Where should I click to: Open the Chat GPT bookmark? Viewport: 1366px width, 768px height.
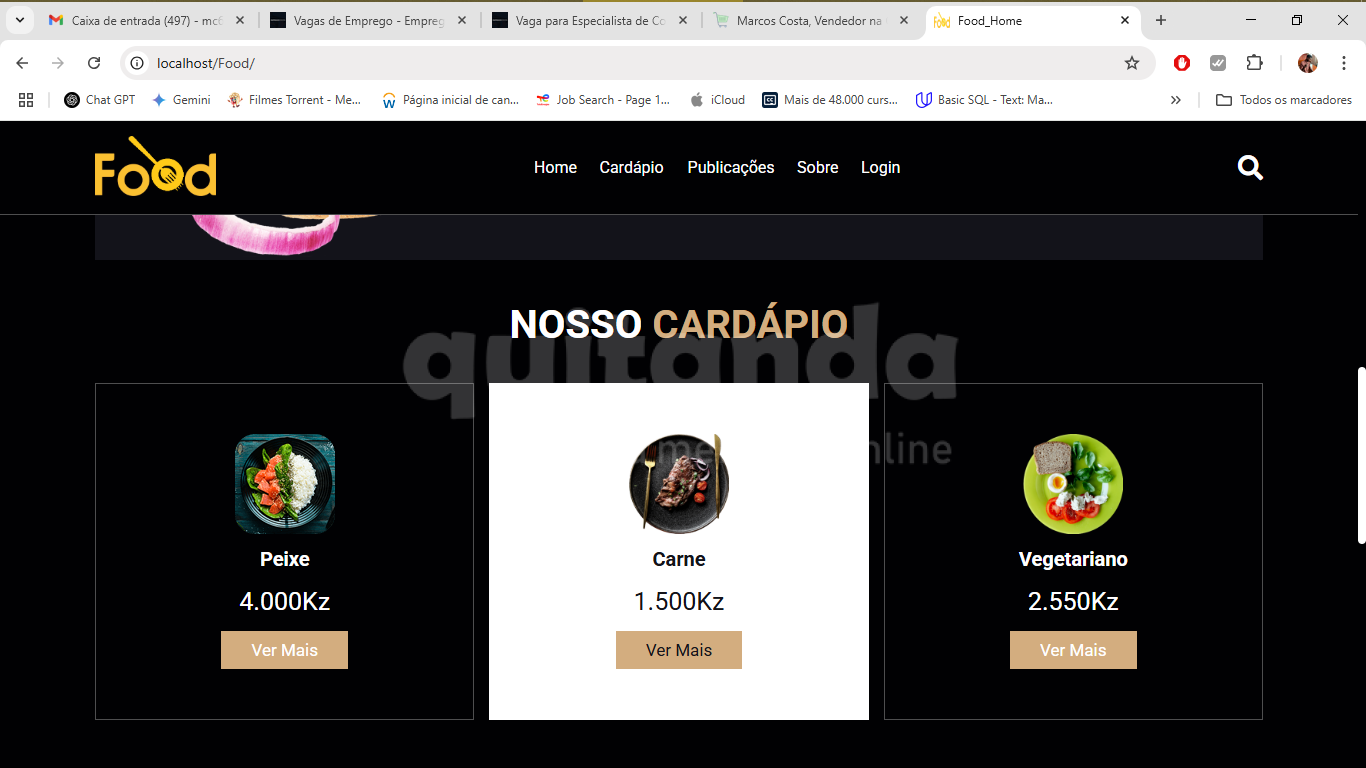tap(99, 100)
